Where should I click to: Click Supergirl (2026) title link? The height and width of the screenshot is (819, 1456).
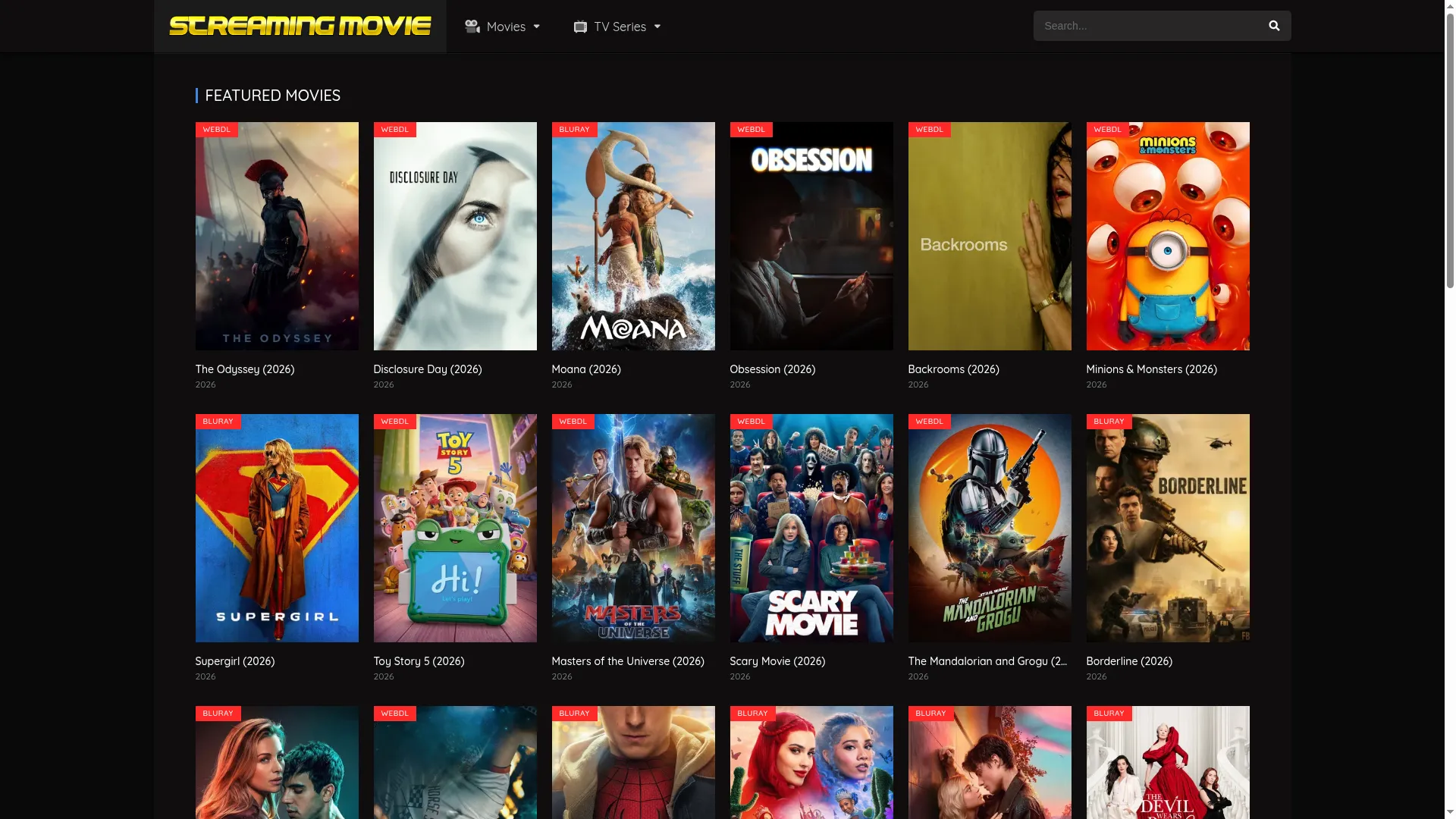pos(235,661)
